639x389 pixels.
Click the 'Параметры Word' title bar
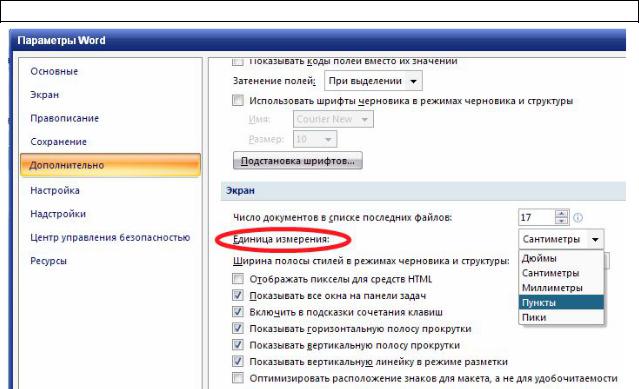point(318,40)
